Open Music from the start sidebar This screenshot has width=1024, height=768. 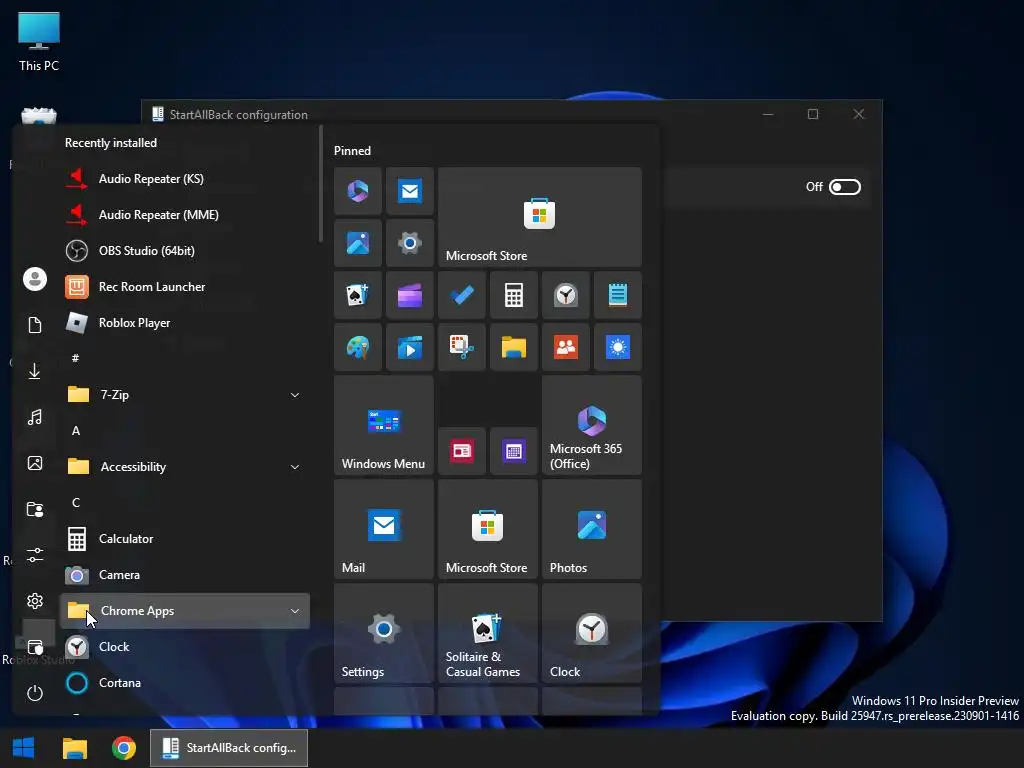coord(35,417)
